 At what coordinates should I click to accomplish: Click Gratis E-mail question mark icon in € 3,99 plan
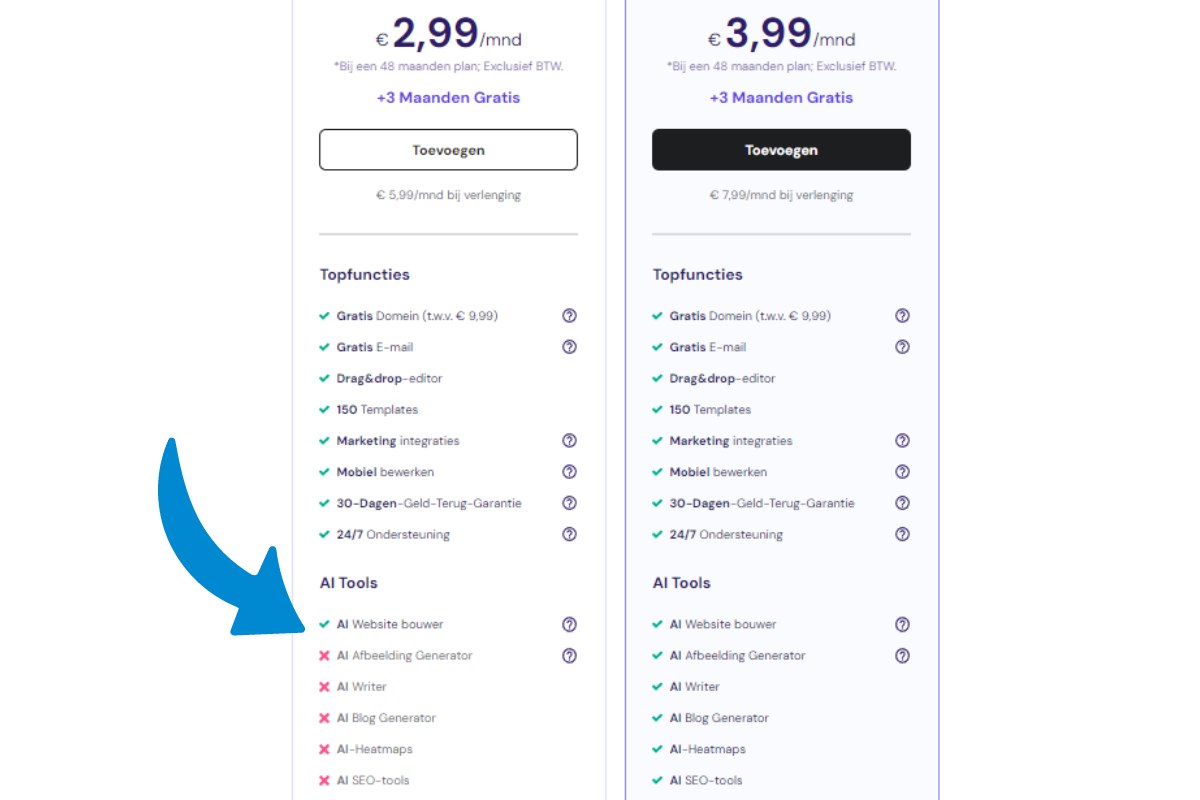pos(902,347)
